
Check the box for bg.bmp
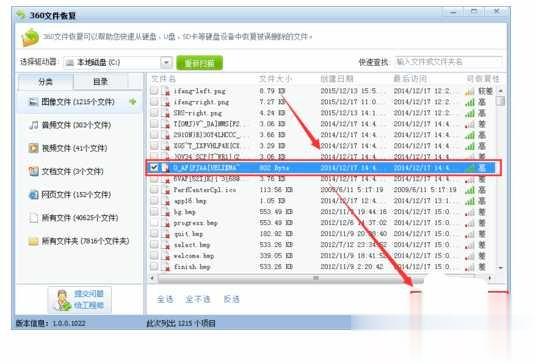point(154,212)
